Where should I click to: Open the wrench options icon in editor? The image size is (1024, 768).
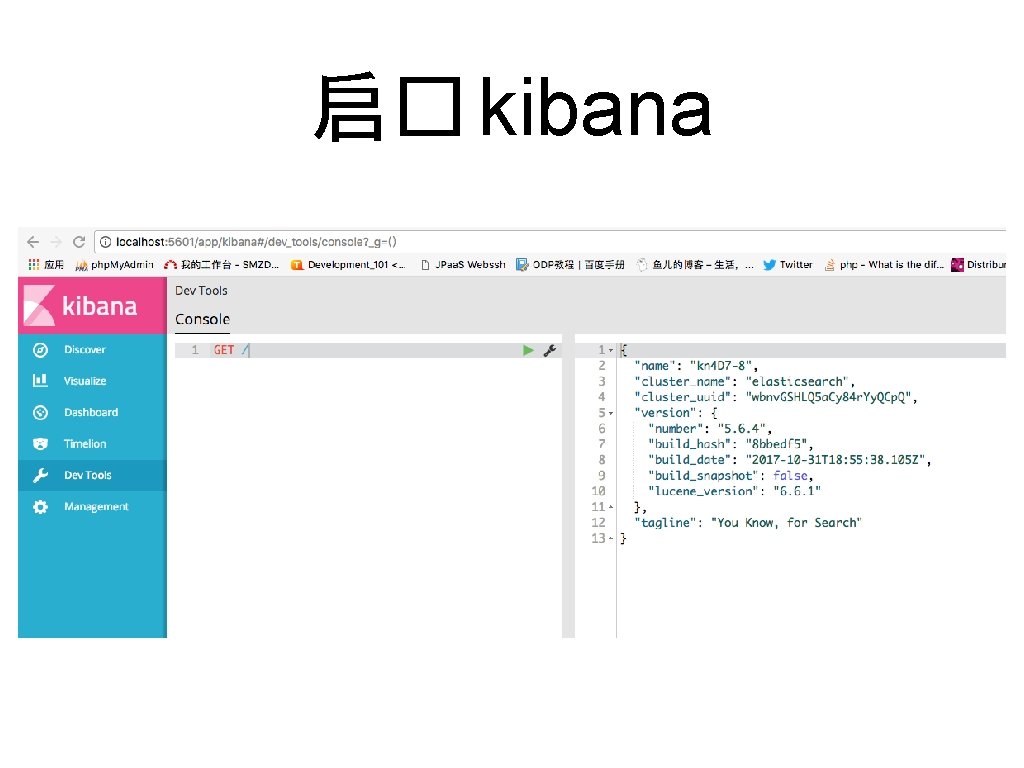[550, 351]
